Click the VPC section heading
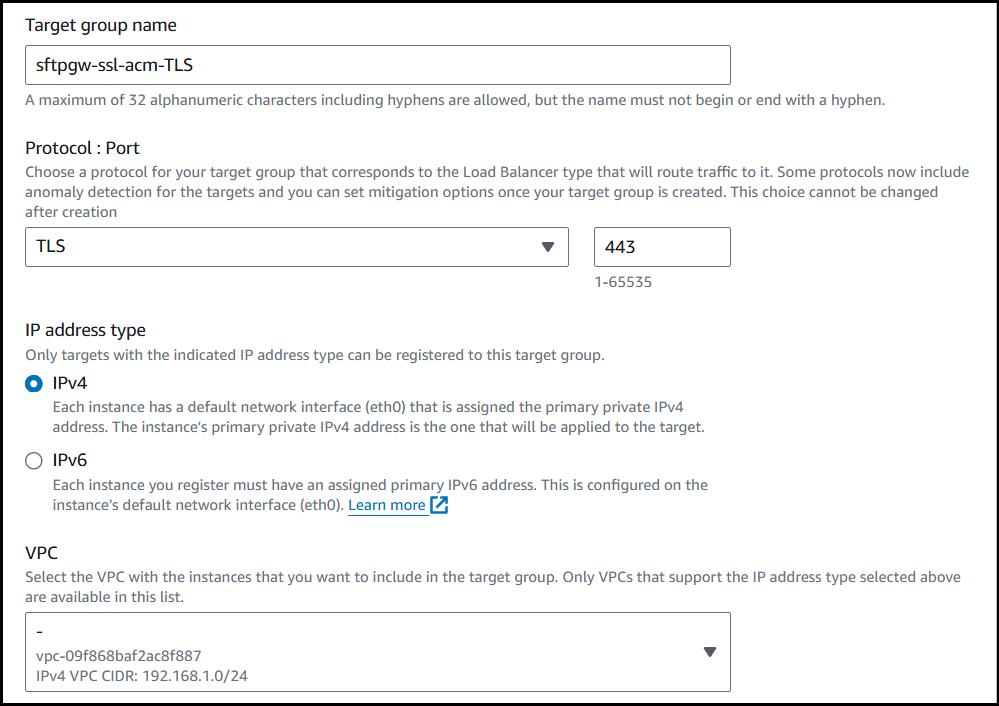This screenshot has width=999, height=706. tap(41, 551)
